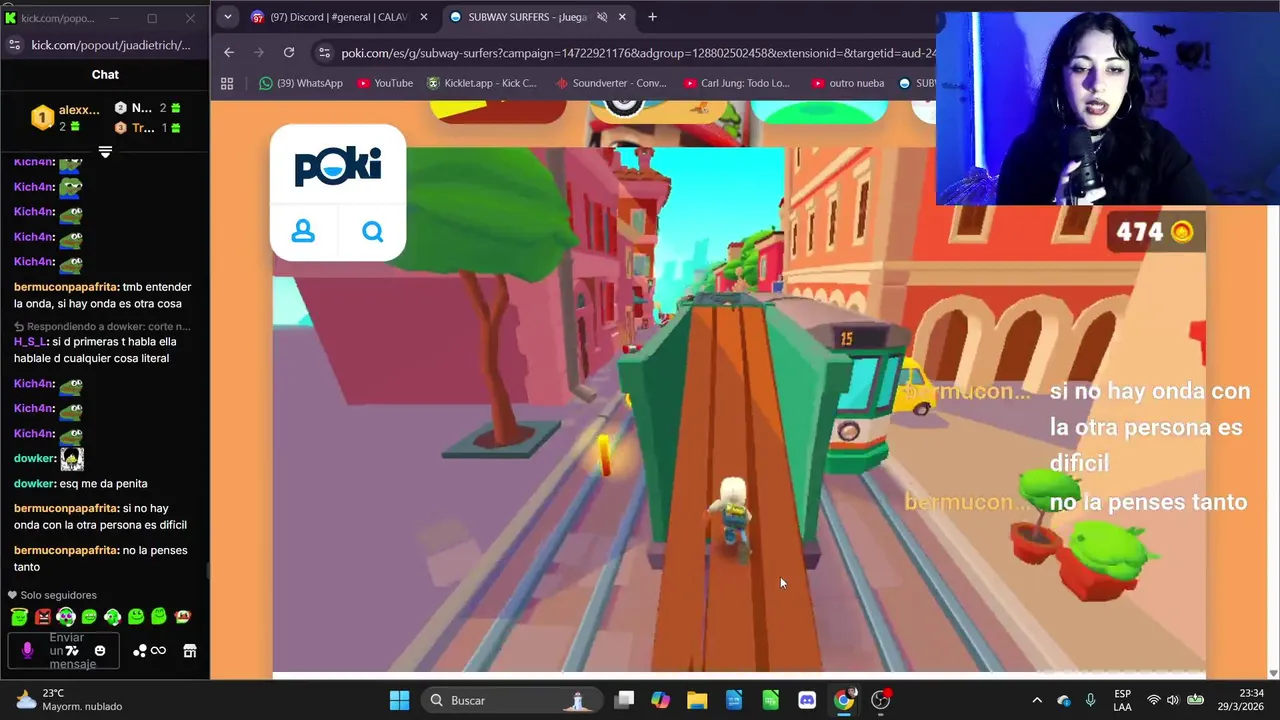Click the coin counter showing 474
Screen dimensions: 1280x720
click(x=1154, y=232)
